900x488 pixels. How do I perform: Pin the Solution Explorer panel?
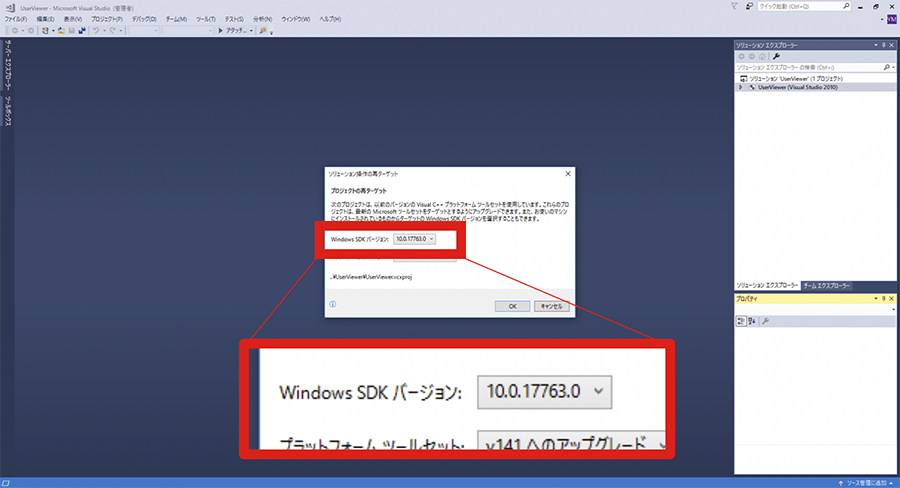click(884, 45)
